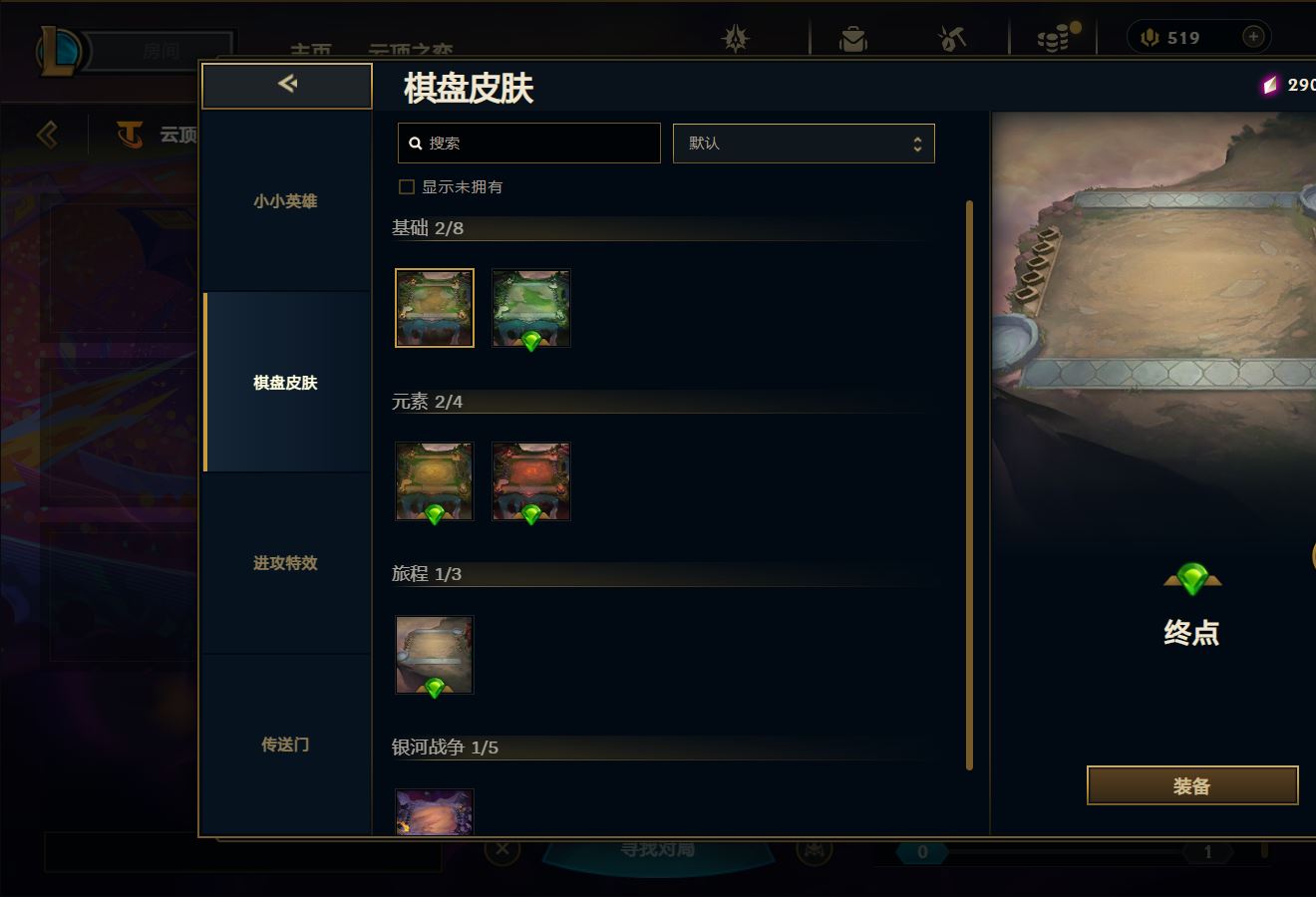Screen dimensions: 1316x897
Task: Click the dropdown arrows on 默认 box
Action: pos(917,144)
